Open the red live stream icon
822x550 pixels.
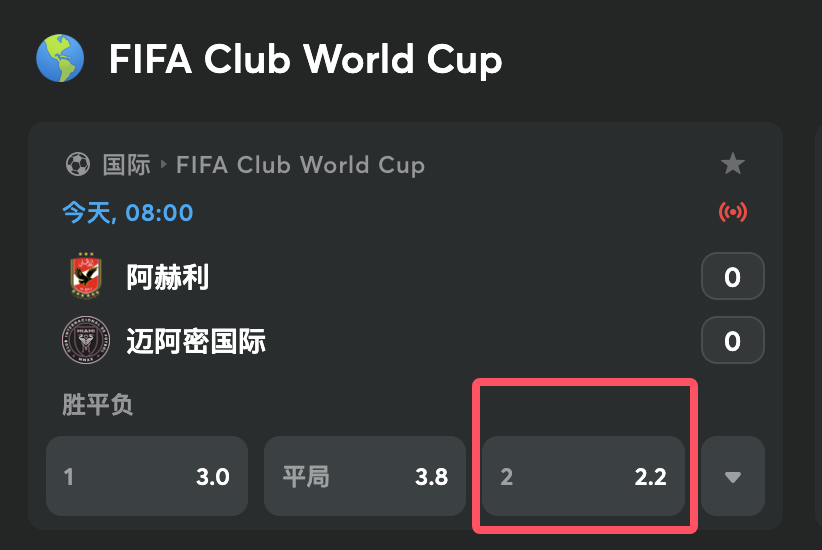point(732,212)
